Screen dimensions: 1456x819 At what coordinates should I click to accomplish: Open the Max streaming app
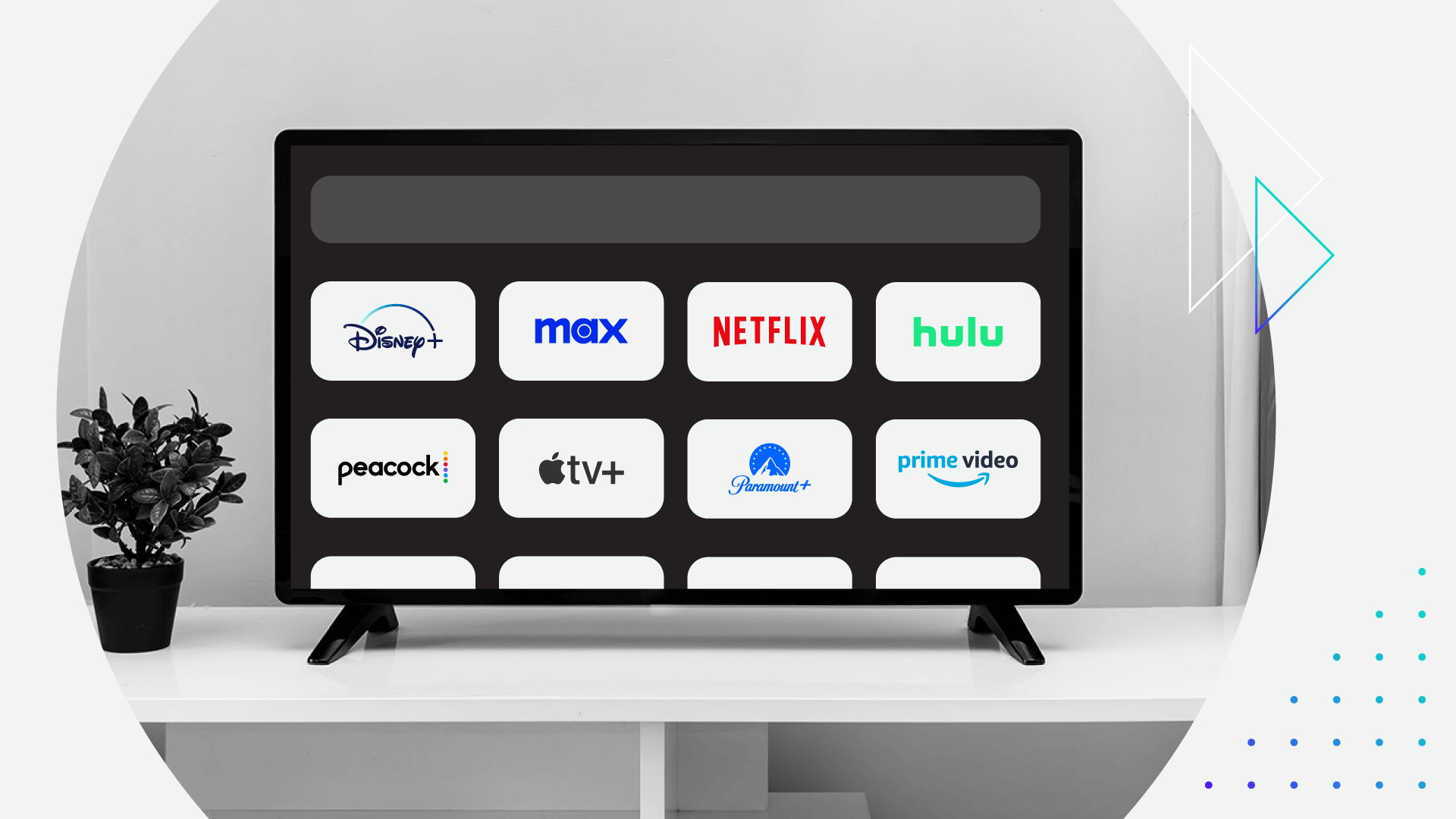tap(582, 329)
